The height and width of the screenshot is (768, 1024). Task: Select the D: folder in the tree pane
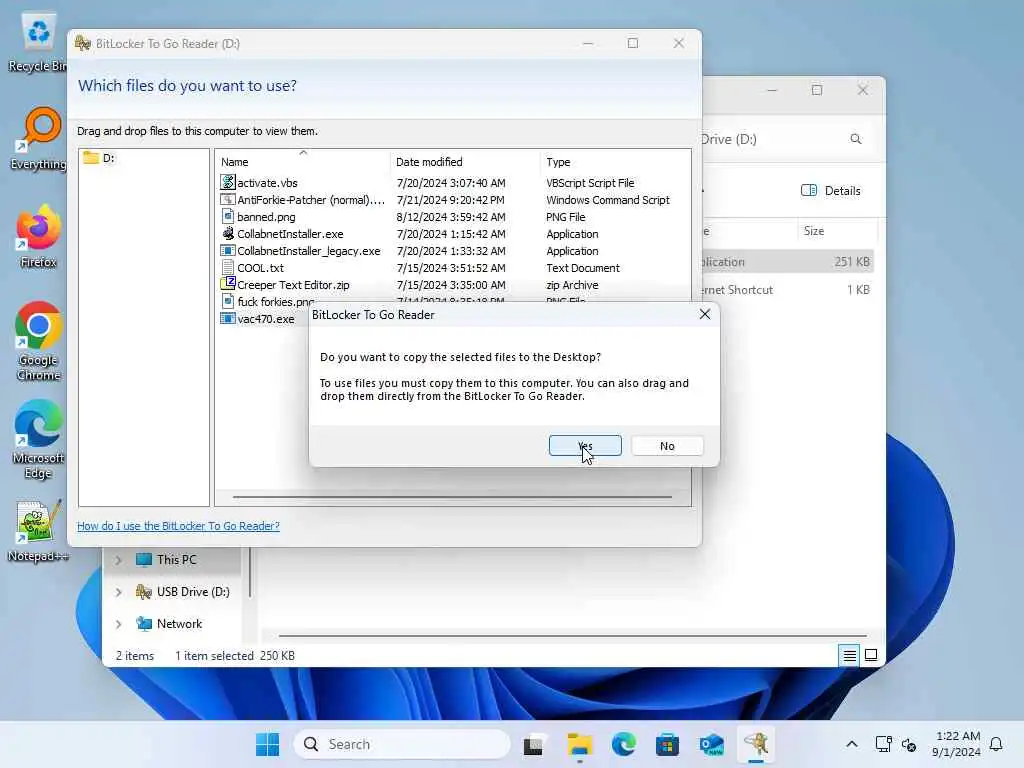click(x=99, y=158)
